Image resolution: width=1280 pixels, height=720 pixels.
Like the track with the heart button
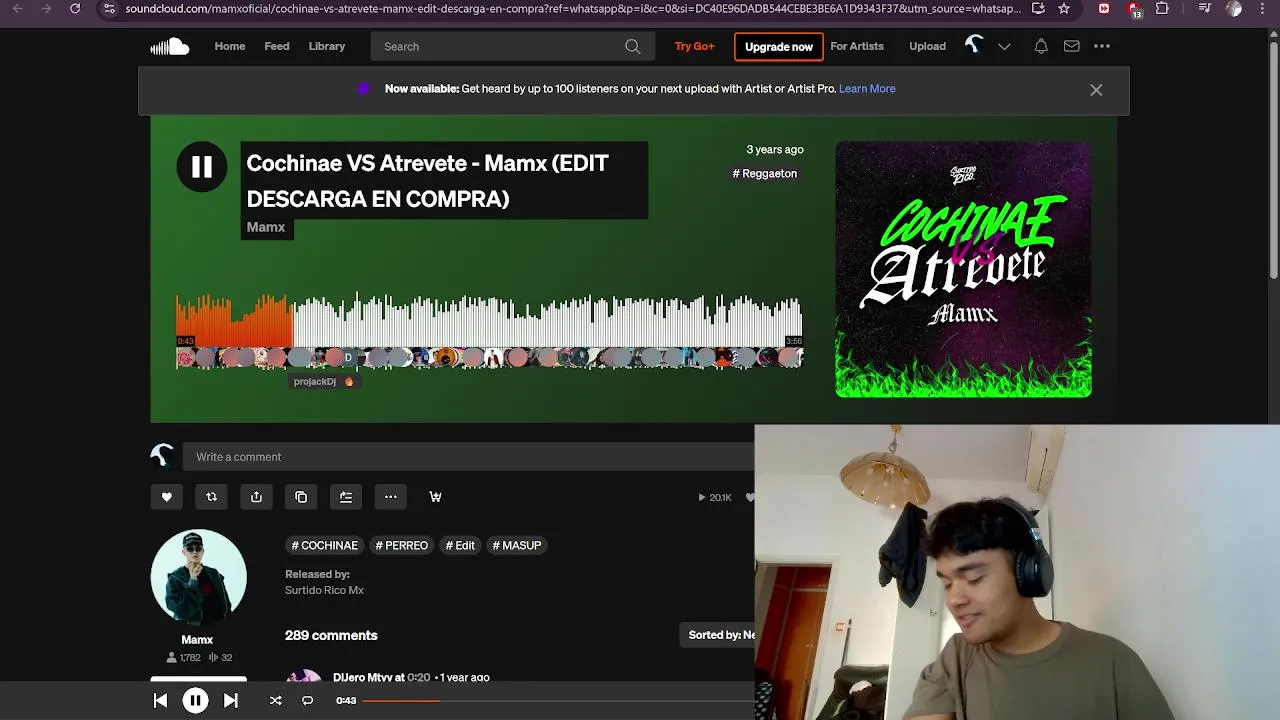167,497
